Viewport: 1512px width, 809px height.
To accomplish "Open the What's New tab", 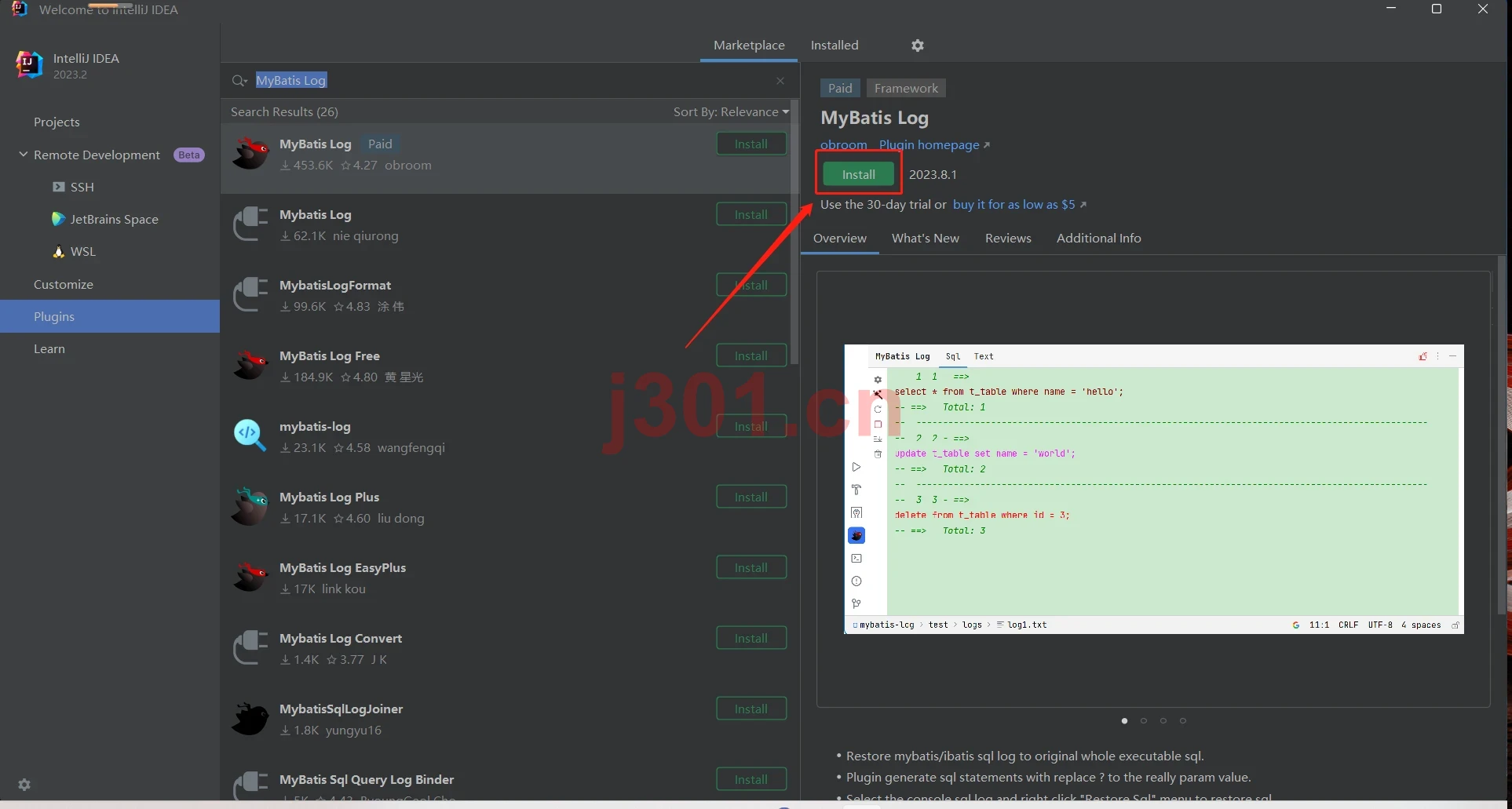I will point(926,239).
